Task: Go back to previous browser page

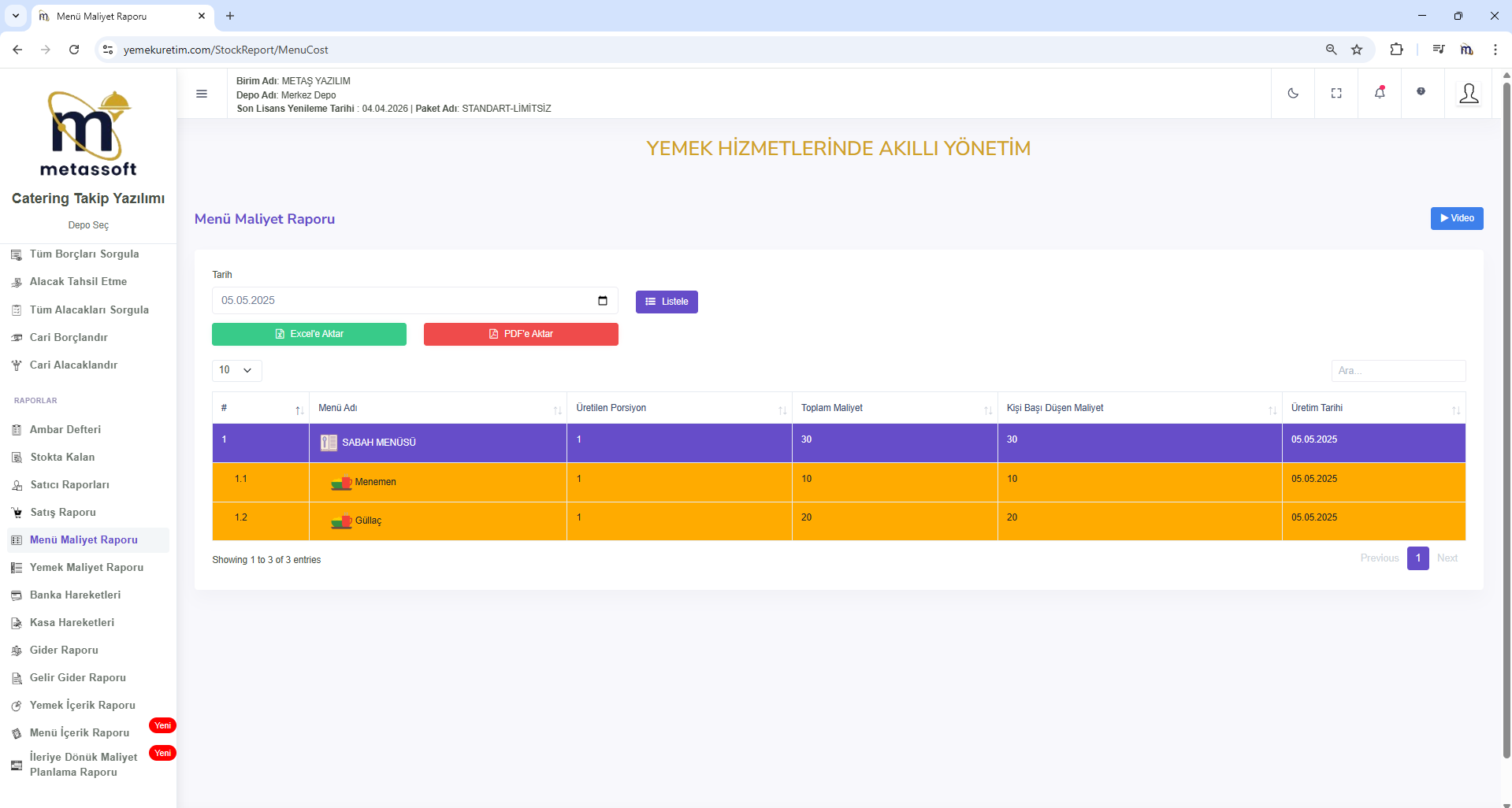Action: point(17,50)
